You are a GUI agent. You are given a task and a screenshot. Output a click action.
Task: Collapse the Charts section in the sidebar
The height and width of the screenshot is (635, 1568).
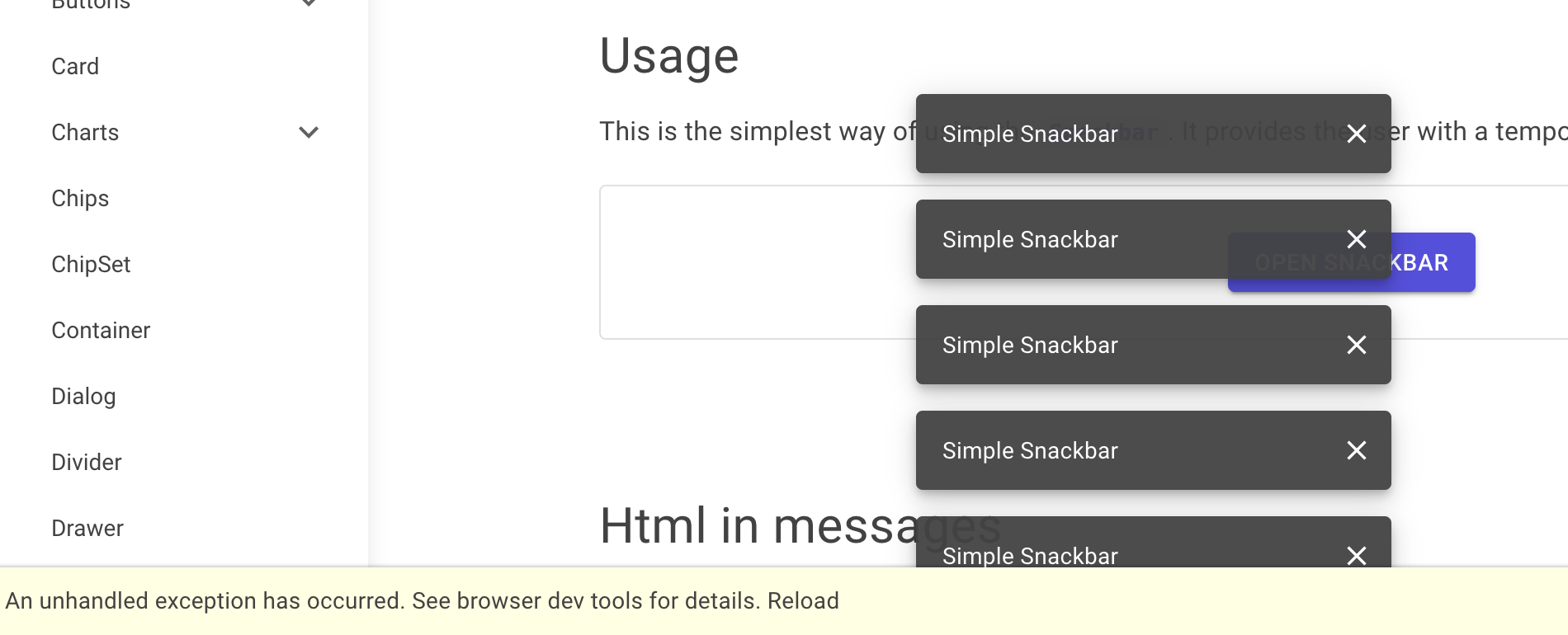(x=309, y=132)
